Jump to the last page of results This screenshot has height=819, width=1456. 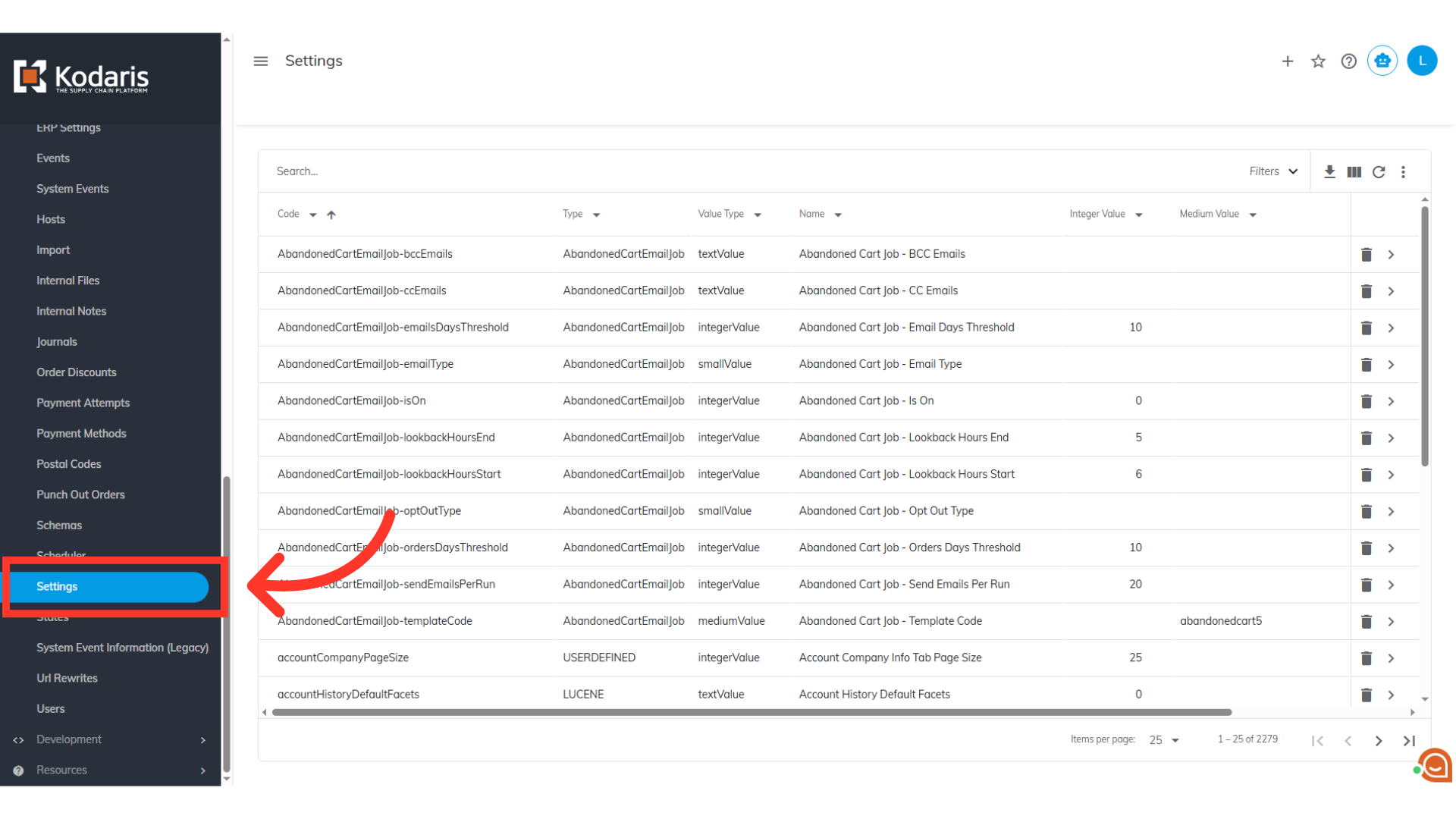click(1409, 741)
